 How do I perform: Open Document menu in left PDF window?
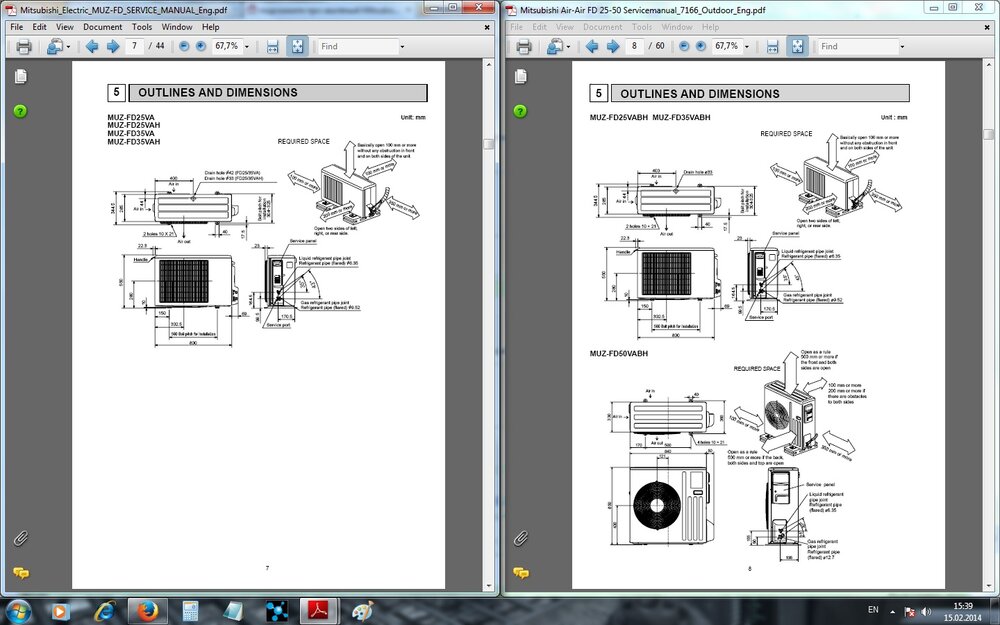[102, 27]
